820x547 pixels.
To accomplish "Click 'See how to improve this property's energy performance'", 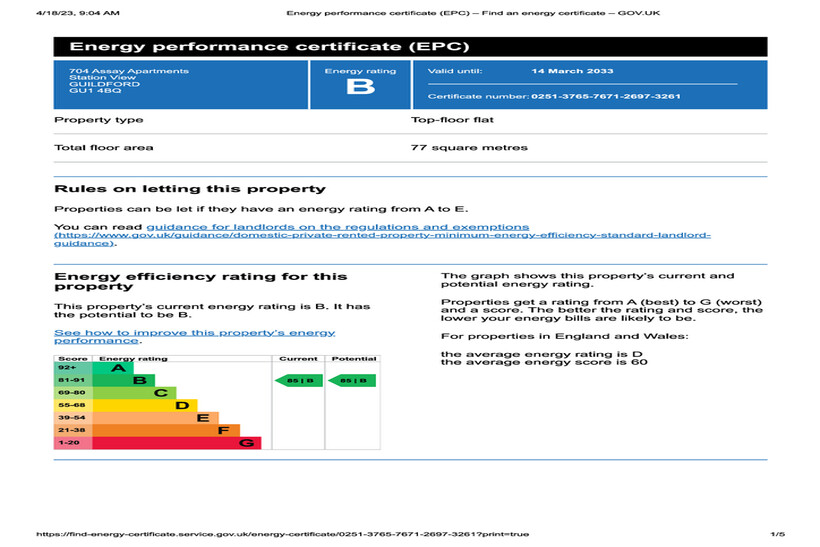I will click(x=194, y=336).
